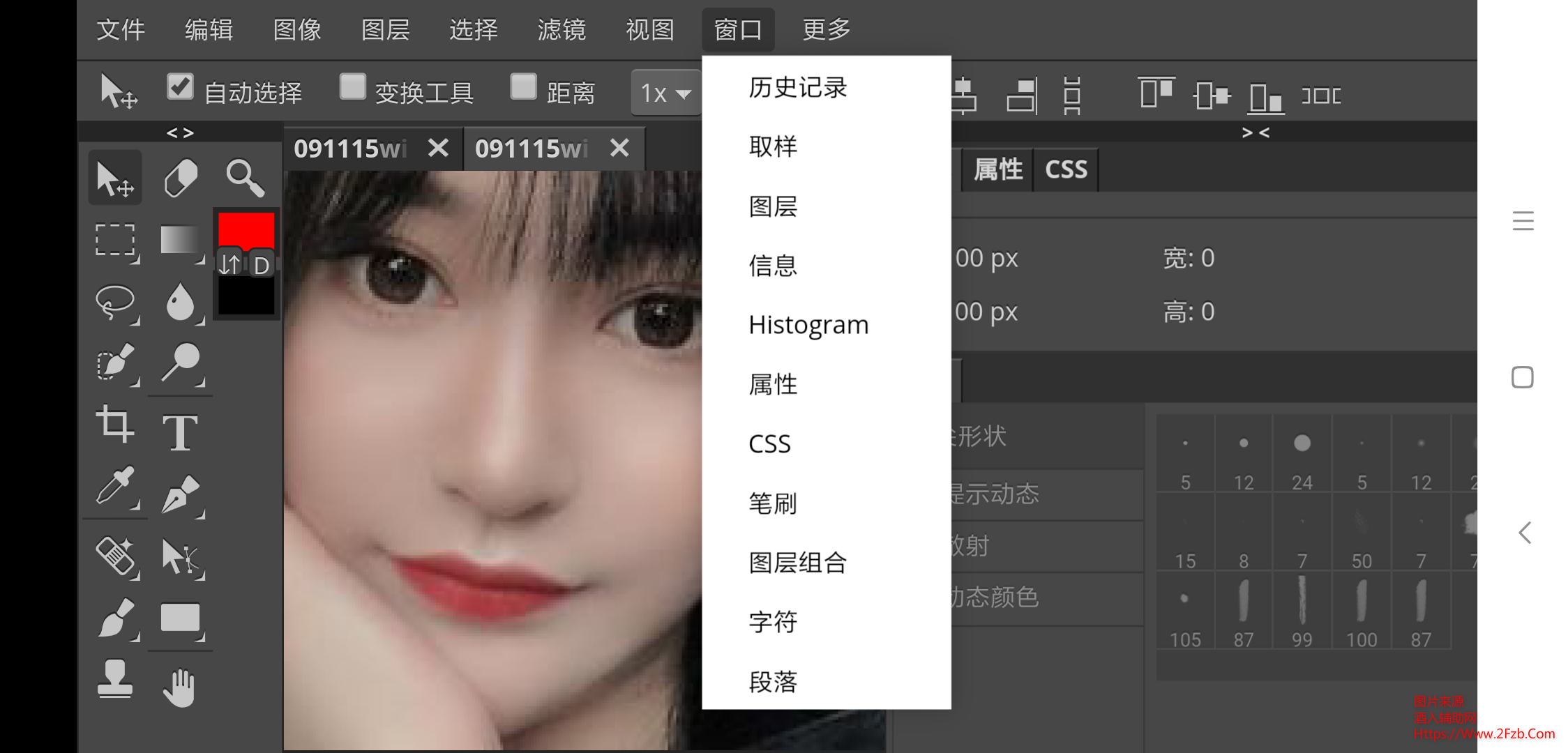Choose 笔刷 from the window menu
Viewport: 1568px width, 753px height.
827,503
